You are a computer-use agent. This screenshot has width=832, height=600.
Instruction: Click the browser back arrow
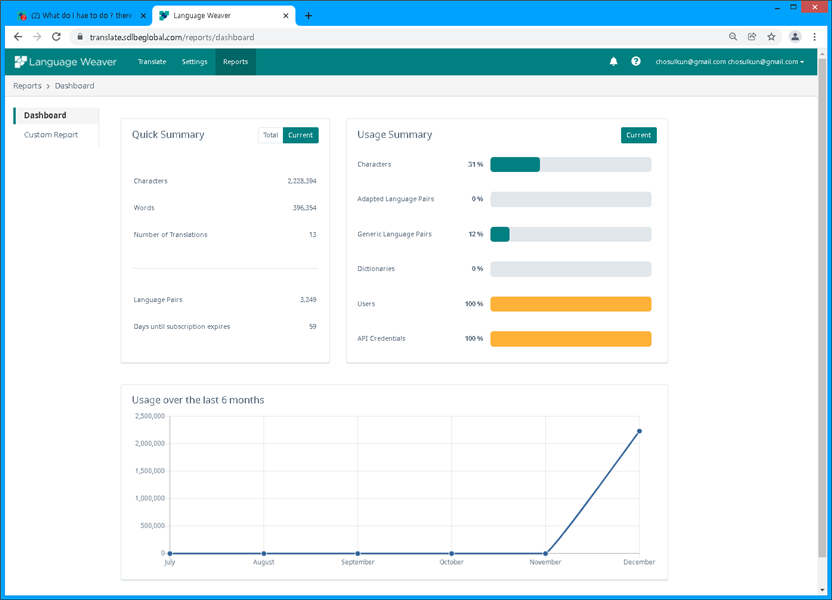click(x=17, y=36)
